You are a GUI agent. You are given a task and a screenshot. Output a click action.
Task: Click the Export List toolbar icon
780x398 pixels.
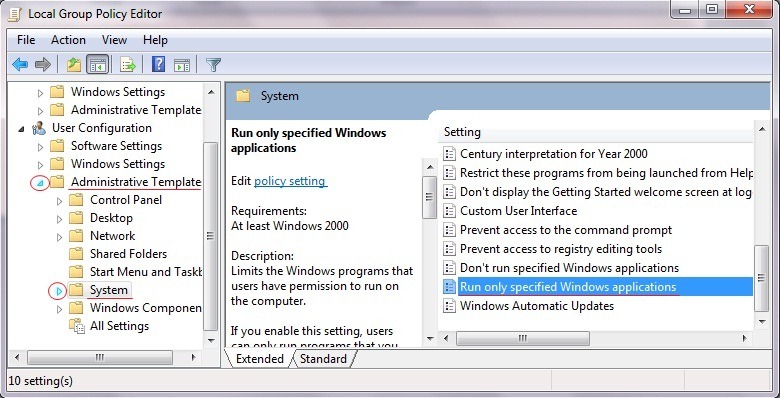click(127, 64)
